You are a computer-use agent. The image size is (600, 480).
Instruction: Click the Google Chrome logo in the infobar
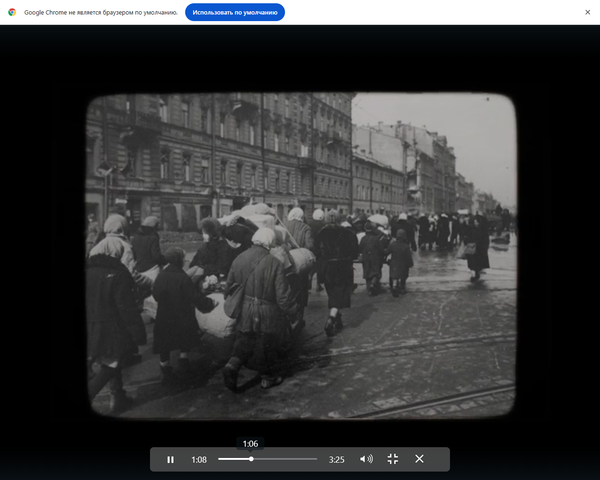(x=12, y=12)
